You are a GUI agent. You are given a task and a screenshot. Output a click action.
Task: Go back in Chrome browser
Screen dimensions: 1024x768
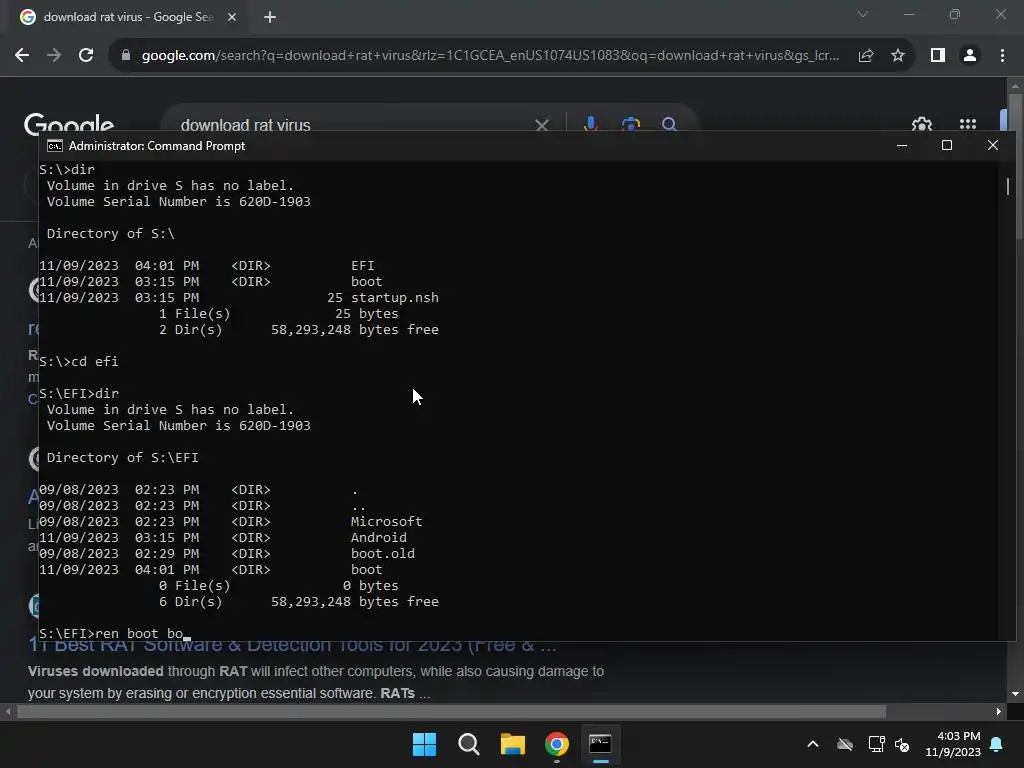pos(22,56)
